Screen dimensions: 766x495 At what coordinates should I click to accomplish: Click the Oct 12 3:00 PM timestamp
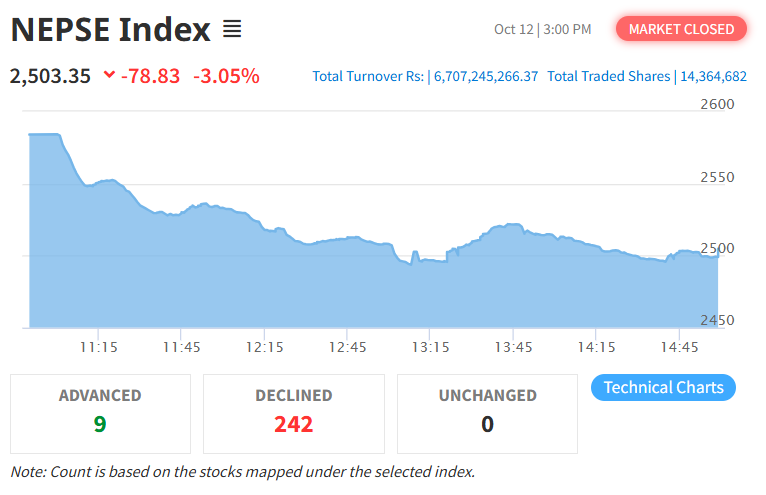click(542, 29)
